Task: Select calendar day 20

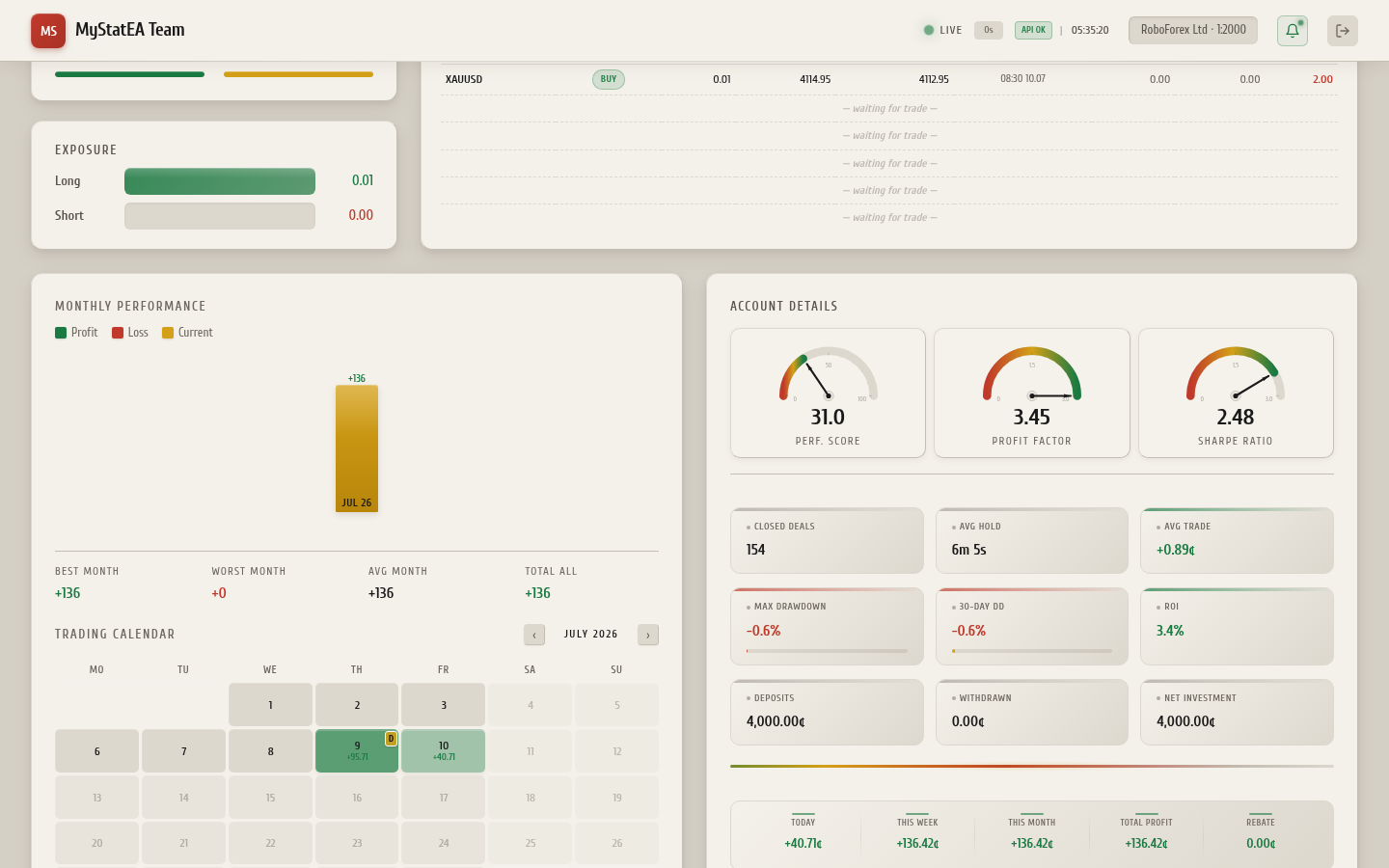Action: [x=96, y=843]
